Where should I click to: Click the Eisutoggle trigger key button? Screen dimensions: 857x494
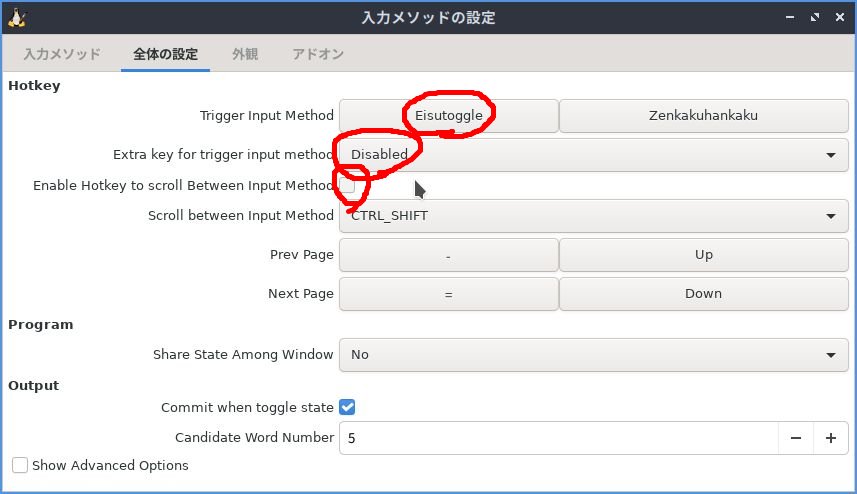click(x=449, y=115)
